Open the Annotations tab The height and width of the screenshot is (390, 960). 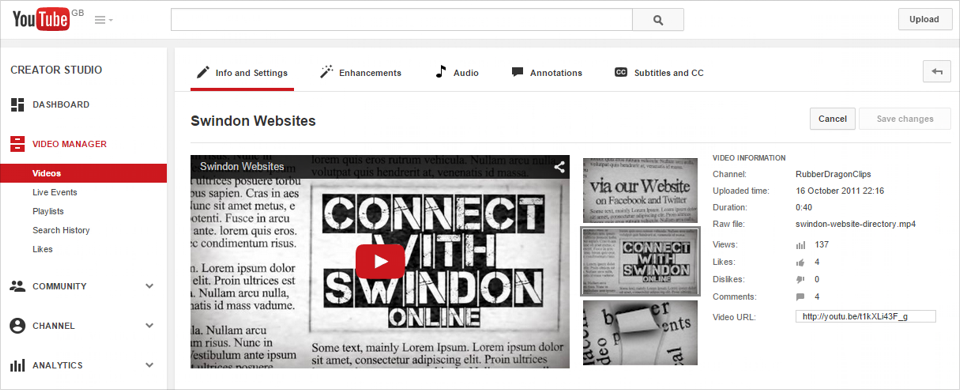coord(547,73)
